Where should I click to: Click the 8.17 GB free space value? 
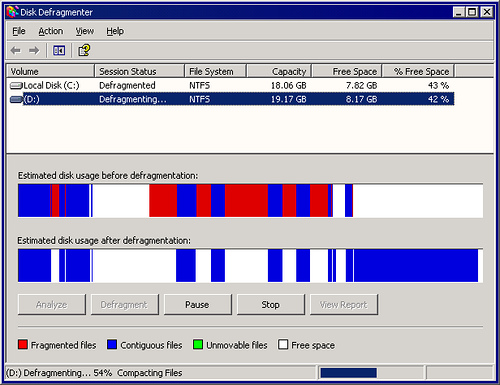pos(361,99)
